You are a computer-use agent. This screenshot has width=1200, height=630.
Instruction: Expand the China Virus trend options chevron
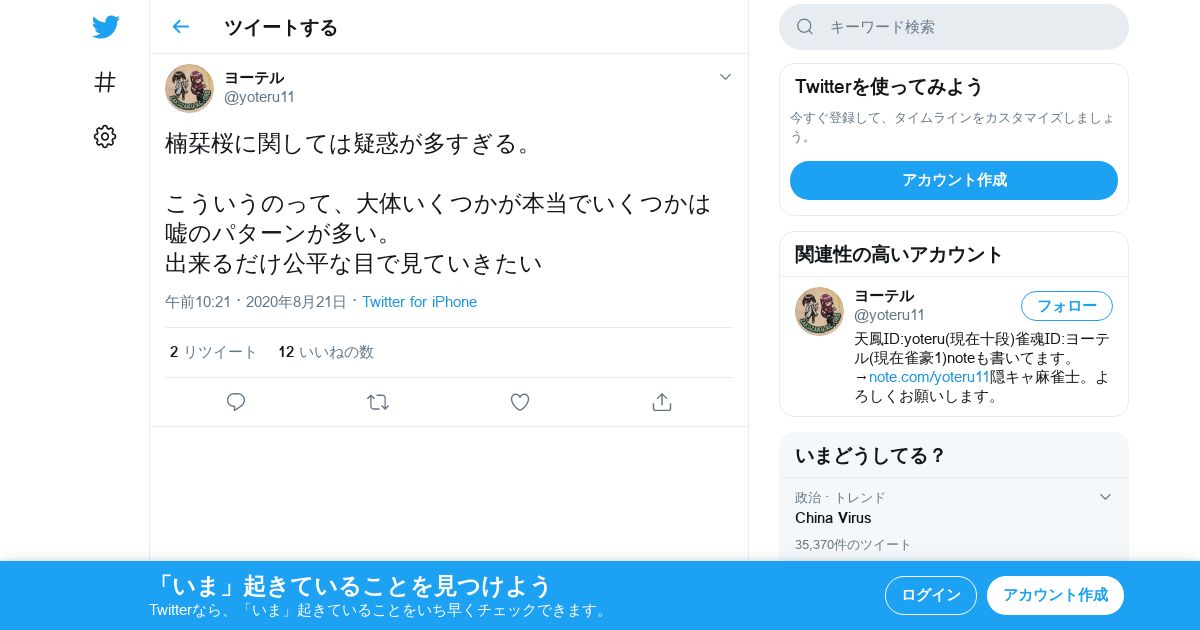pyautogui.click(x=1105, y=497)
